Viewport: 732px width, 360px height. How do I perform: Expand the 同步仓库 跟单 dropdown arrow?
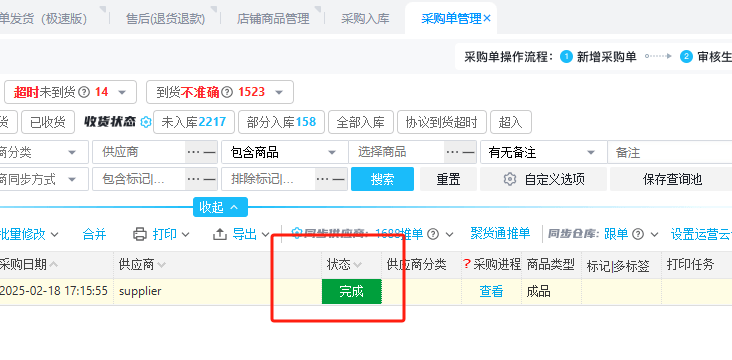(654, 234)
